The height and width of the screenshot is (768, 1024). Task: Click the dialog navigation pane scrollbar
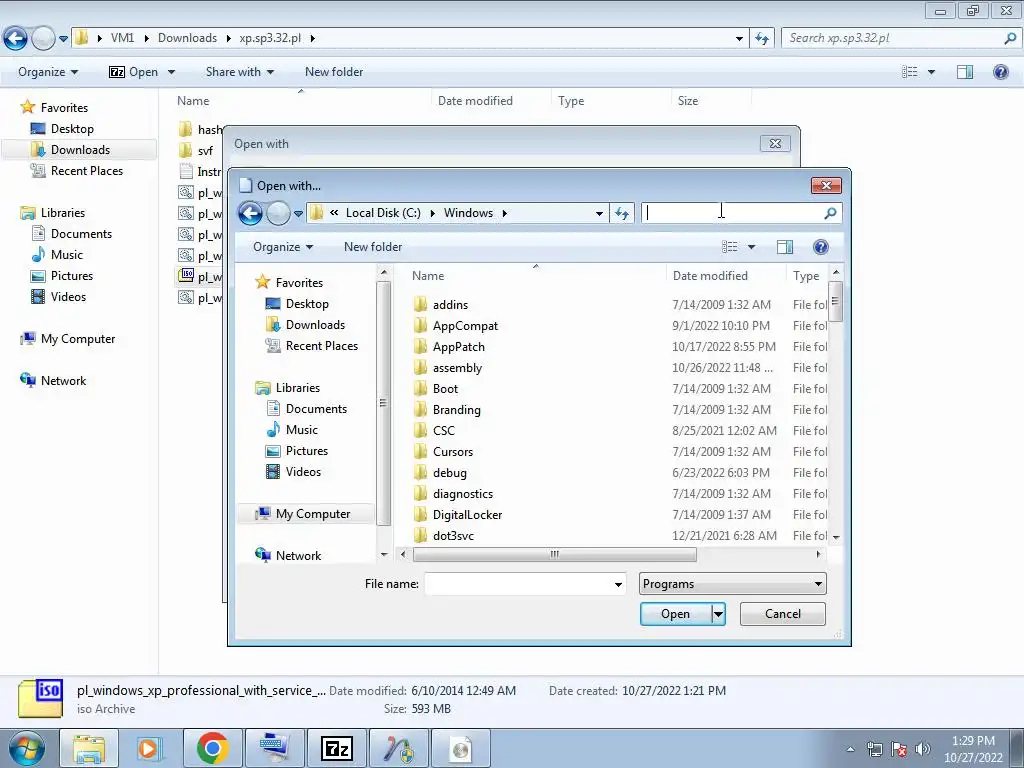click(x=383, y=403)
